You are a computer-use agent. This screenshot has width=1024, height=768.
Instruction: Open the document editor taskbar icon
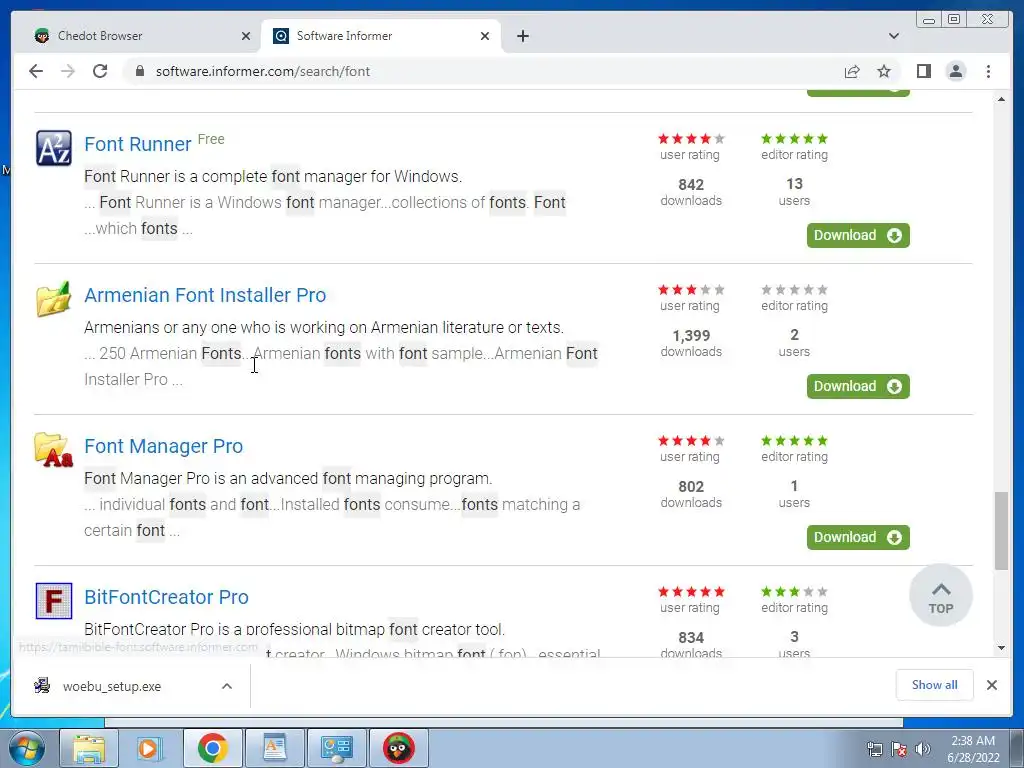[x=274, y=748]
